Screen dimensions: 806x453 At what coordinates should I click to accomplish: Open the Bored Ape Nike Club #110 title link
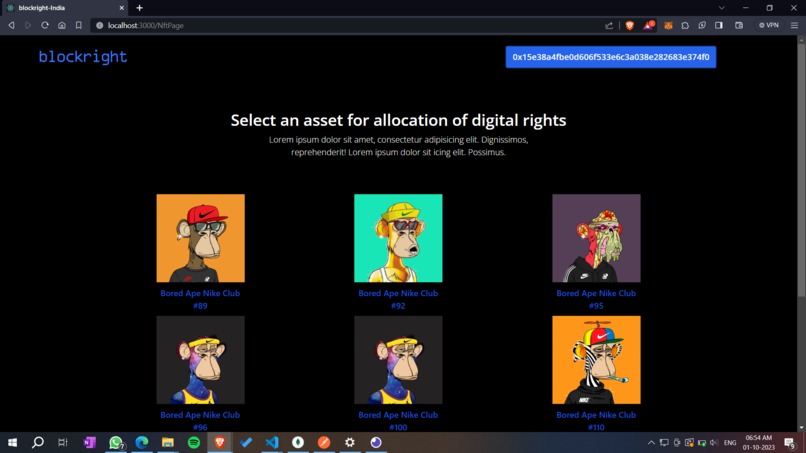point(596,421)
